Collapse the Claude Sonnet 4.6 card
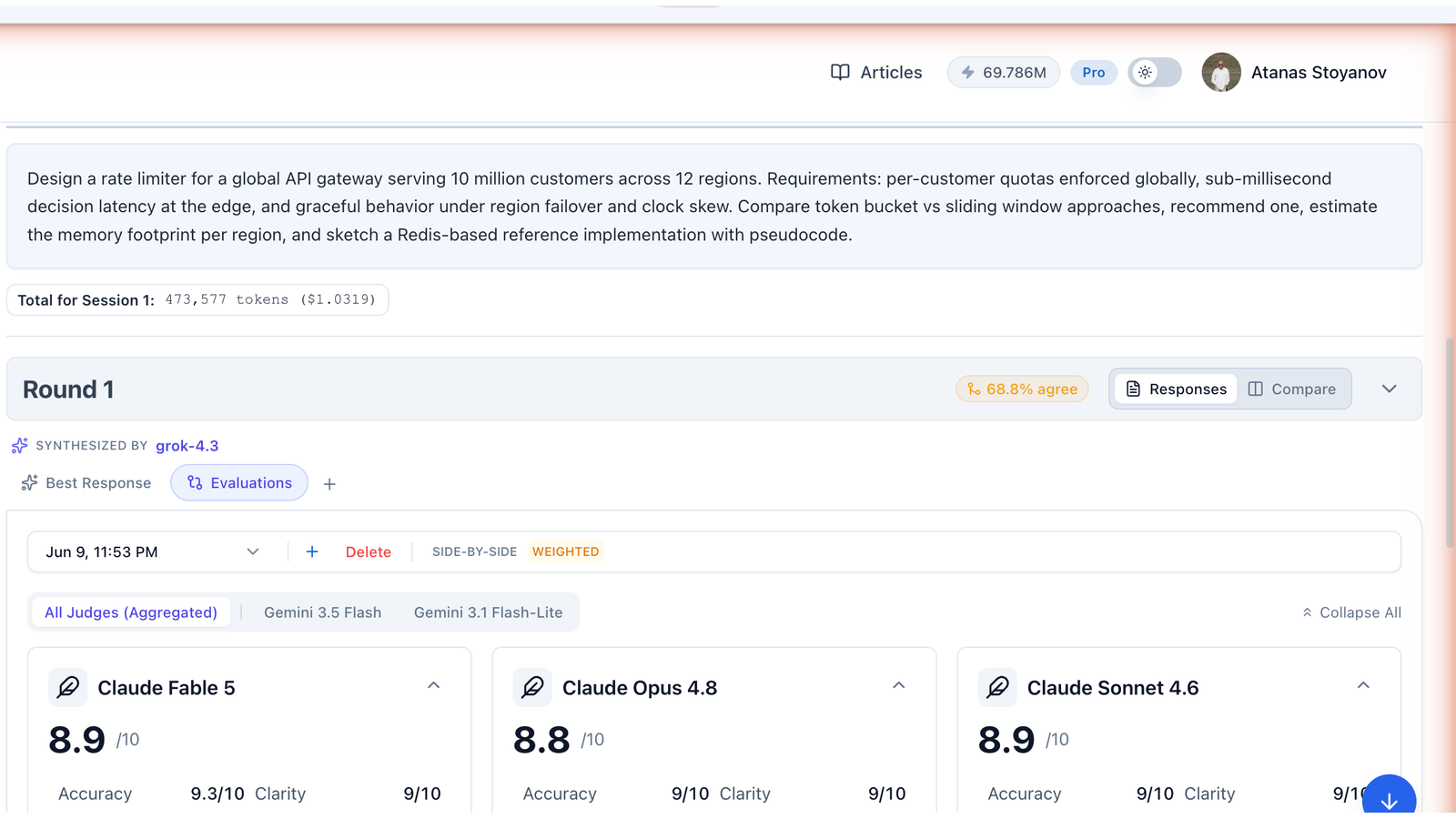 point(1363,685)
